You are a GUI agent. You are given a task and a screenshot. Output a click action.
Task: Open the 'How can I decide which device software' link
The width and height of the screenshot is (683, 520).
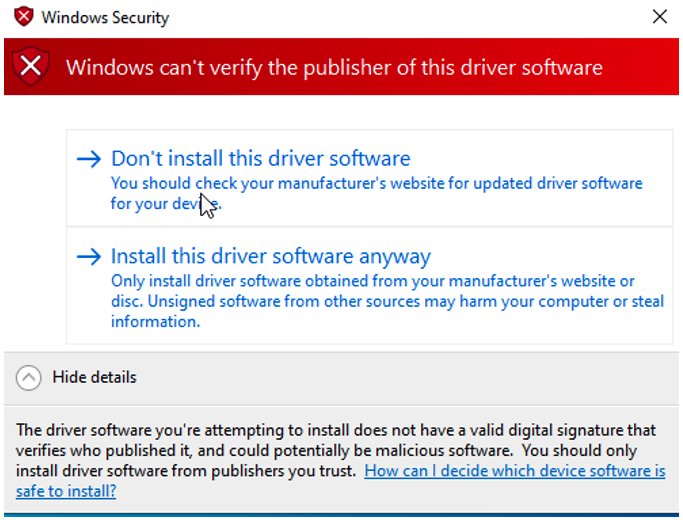(x=341, y=481)
